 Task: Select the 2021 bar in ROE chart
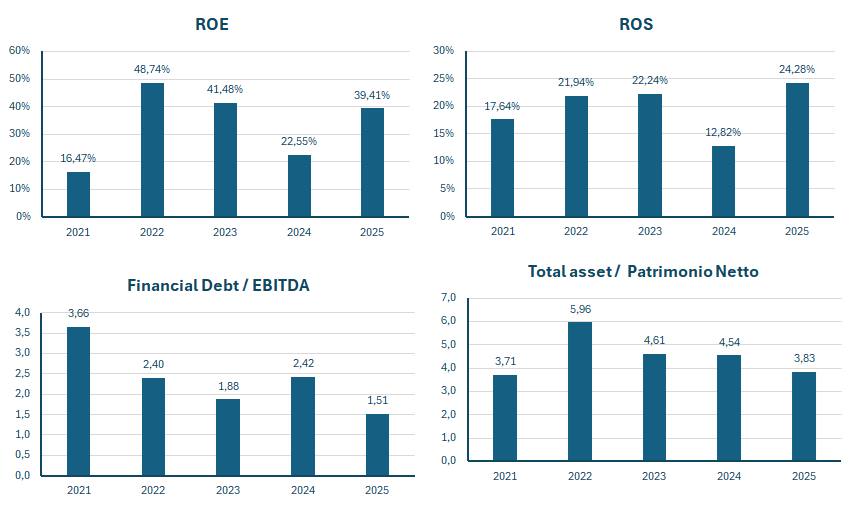78,193
